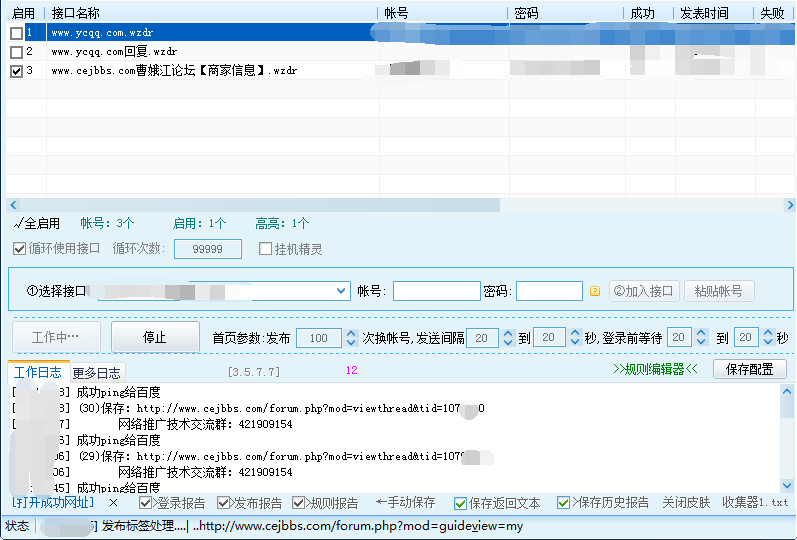The width and height of the screenshot is (797, 540).
Task: Open the 选择接口 dropdown list
Action: (341, 291)
